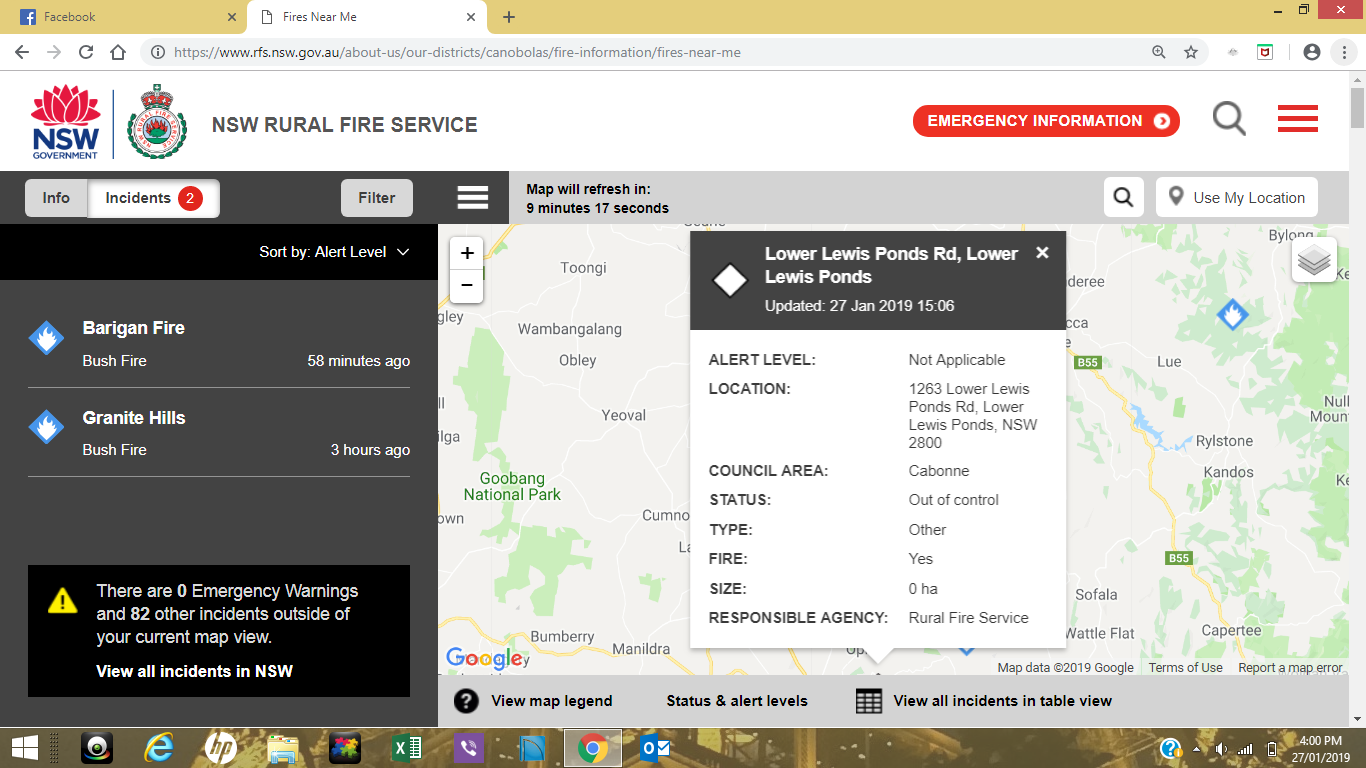Click the taskbar volume speaker icon
The image size is (1366, 768).
click(1221, 749)
